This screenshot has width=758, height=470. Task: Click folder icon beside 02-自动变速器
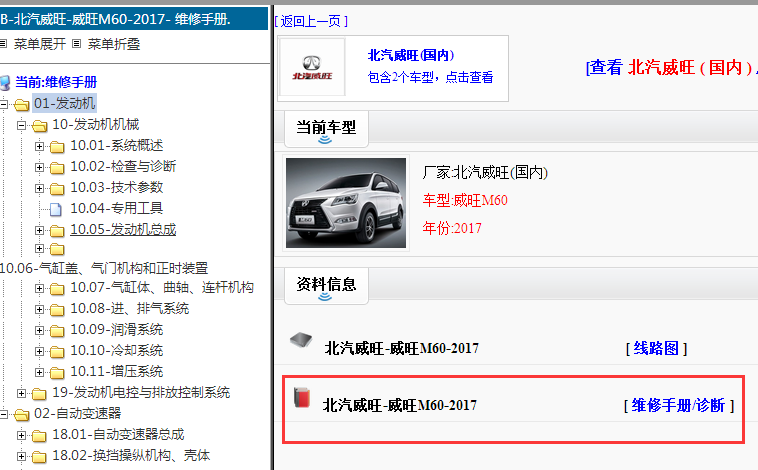[21, 414]
